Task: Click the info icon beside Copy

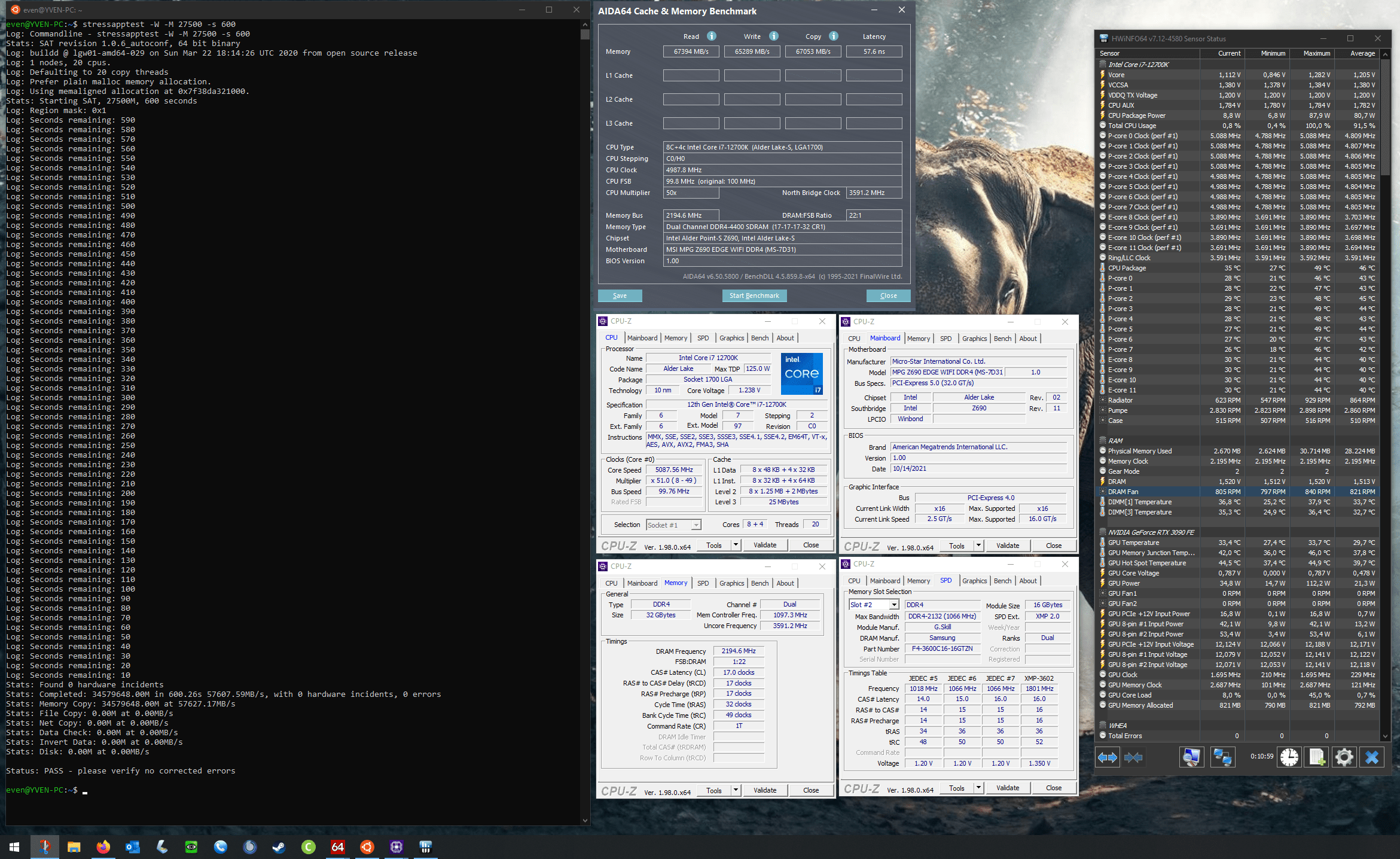Action: pos(834,36)
